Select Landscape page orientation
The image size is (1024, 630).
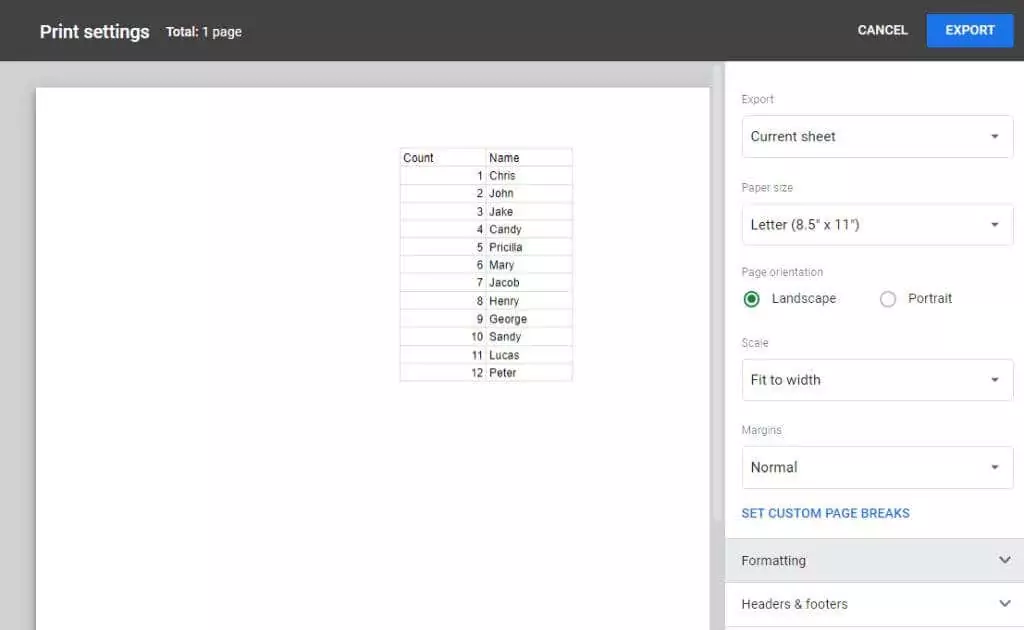[x=752, y=299]
